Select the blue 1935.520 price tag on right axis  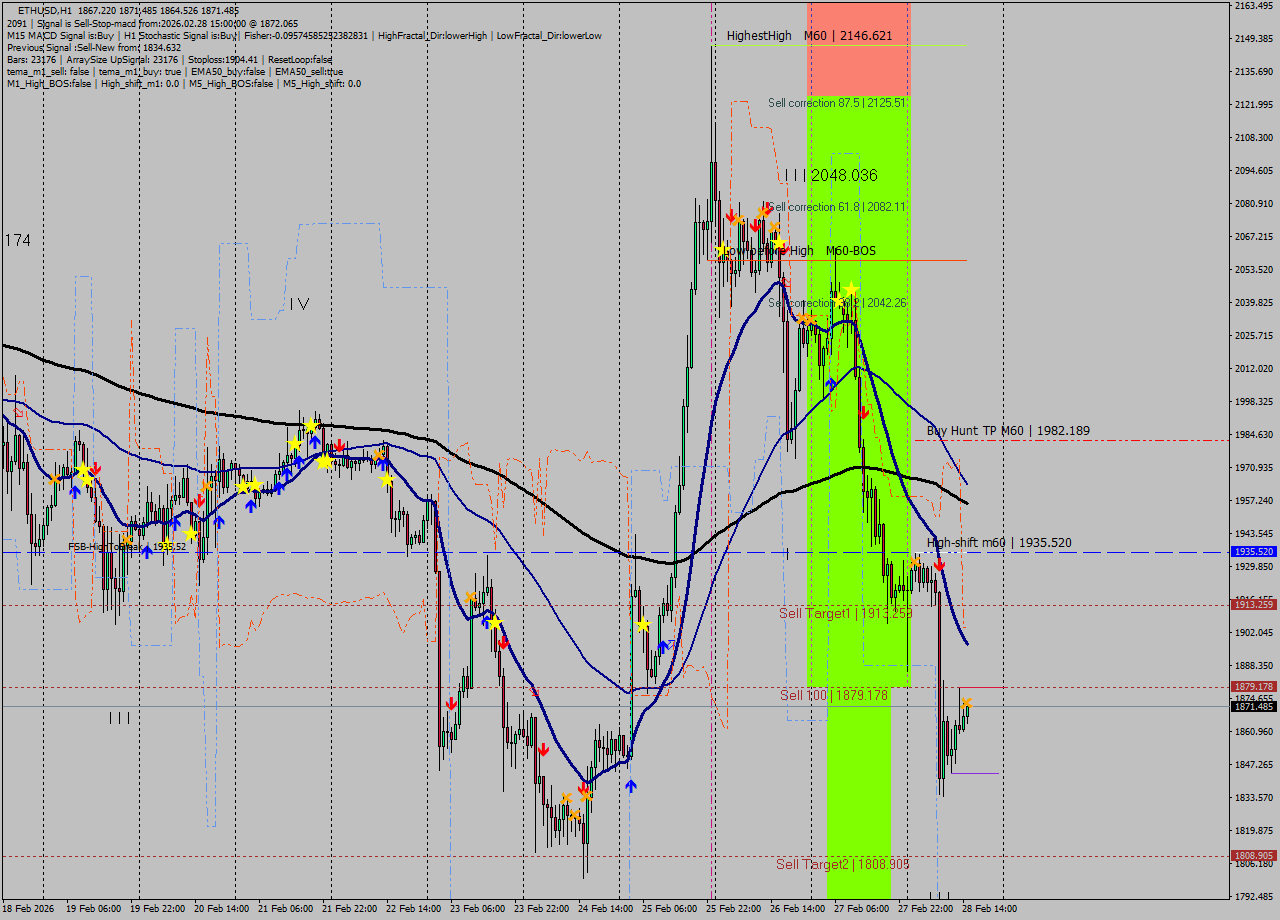click(x=1252, y=551)
